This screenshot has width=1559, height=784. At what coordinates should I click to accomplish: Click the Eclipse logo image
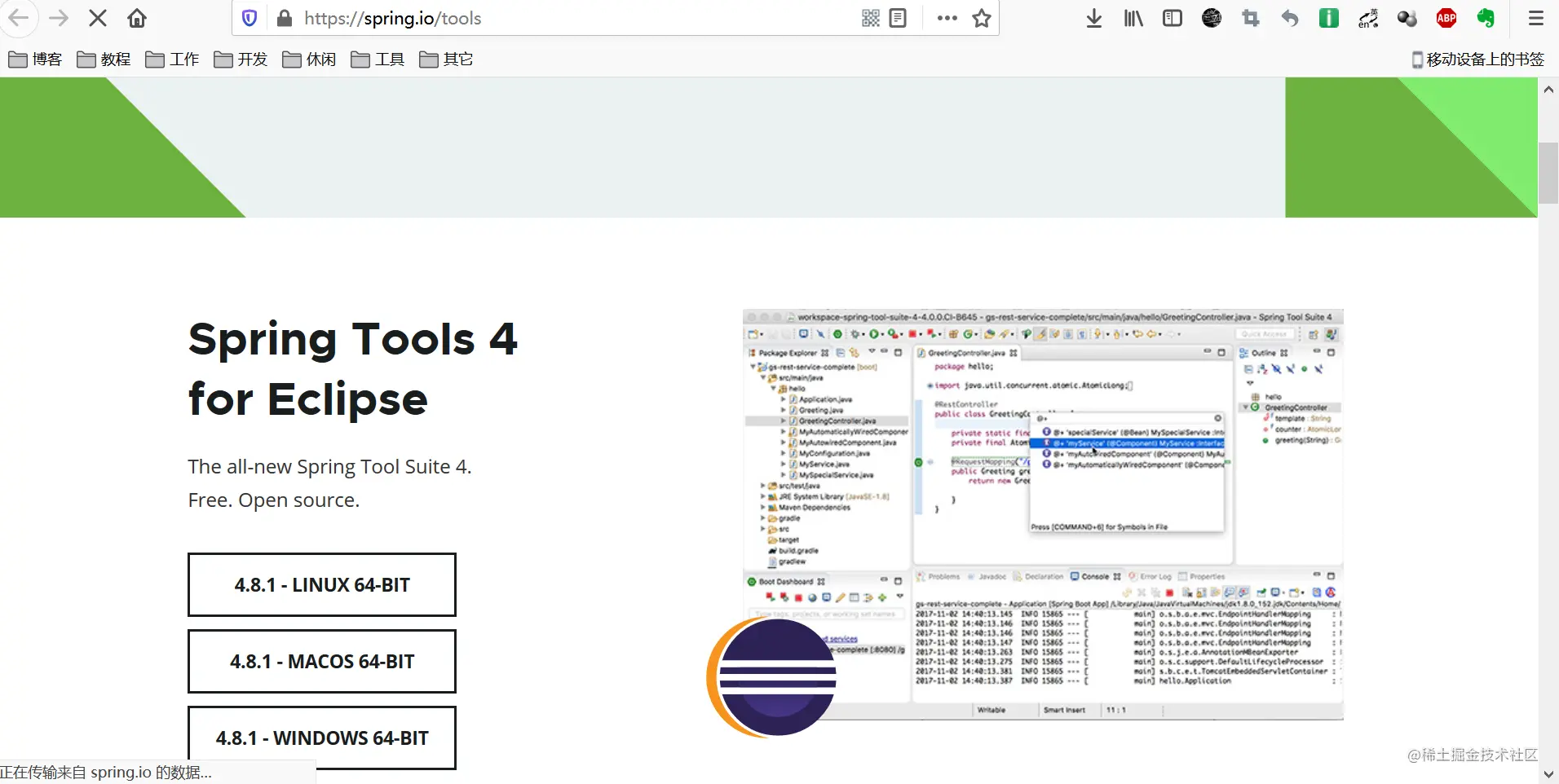pyautogui.click(x=772, y=678)
